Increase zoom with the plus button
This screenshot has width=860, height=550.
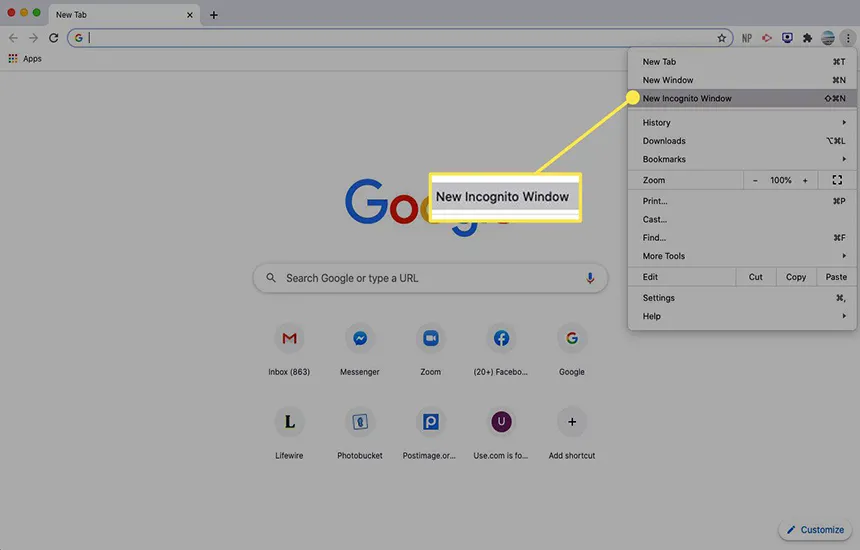tap(805, 180)
